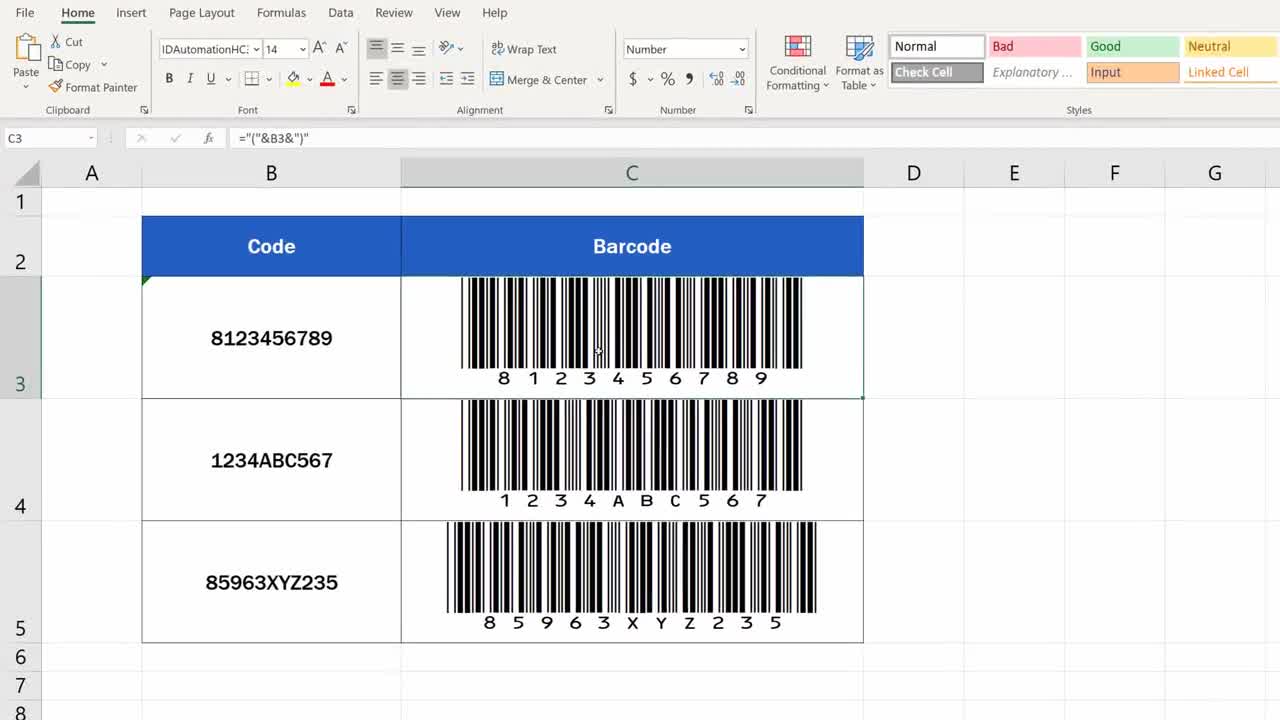Apply the Linked Cell style
Image resolution: width=1280 pixels, height=720 pixels.
(1231, 73)
